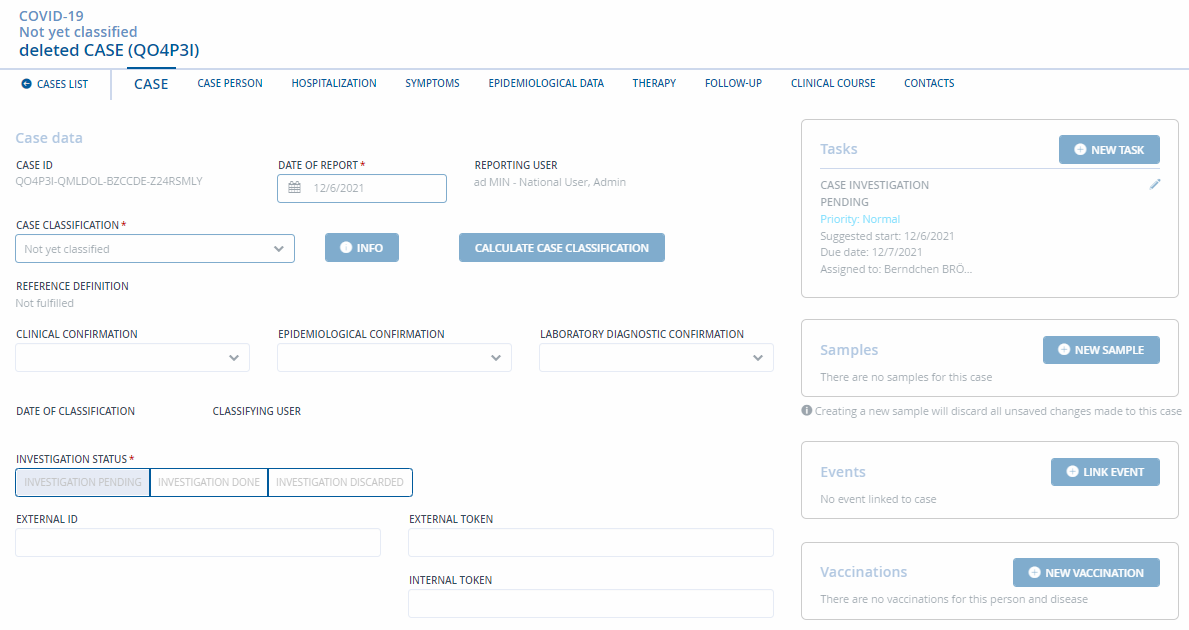1189x630 pixels.
Task: Return to the Cases List
Action: [x=55, y=84]
